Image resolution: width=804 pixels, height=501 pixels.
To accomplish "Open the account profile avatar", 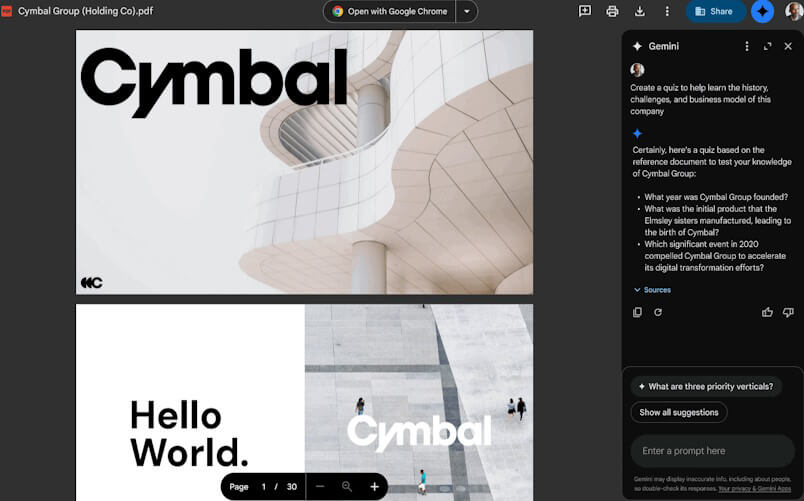I will (x=794, y=11).
